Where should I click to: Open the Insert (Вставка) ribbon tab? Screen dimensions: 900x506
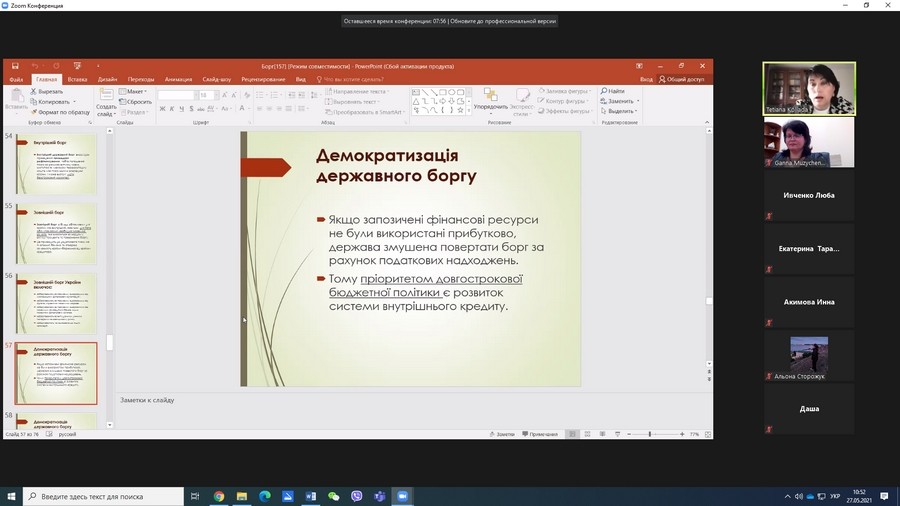coord(77,79)
